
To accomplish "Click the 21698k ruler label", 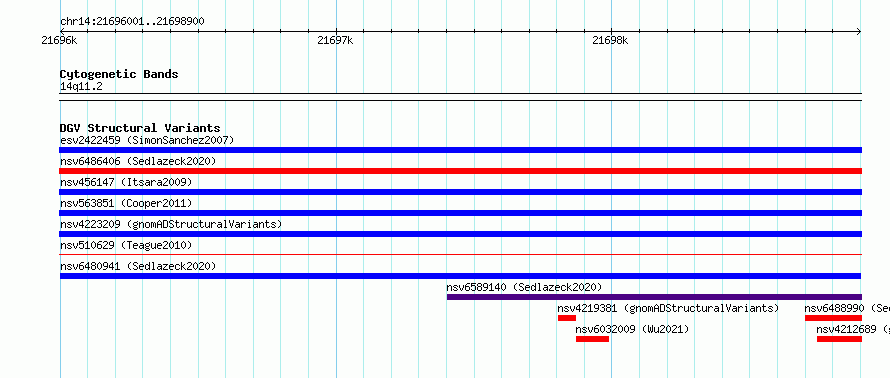I will 611,40.
